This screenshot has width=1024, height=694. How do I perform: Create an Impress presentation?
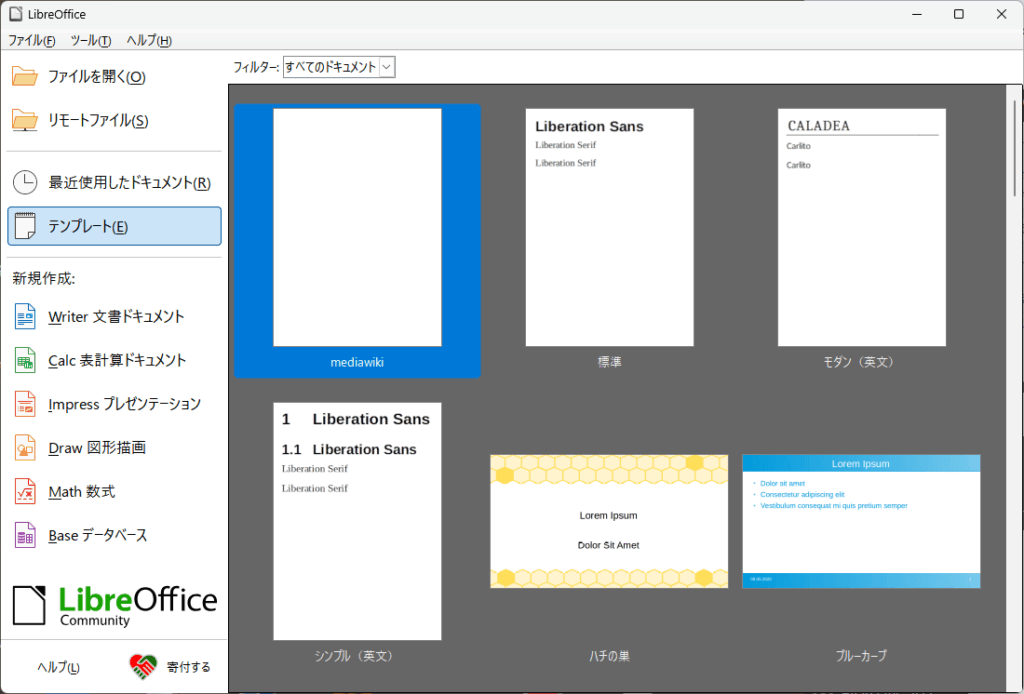tap(124, 403)
